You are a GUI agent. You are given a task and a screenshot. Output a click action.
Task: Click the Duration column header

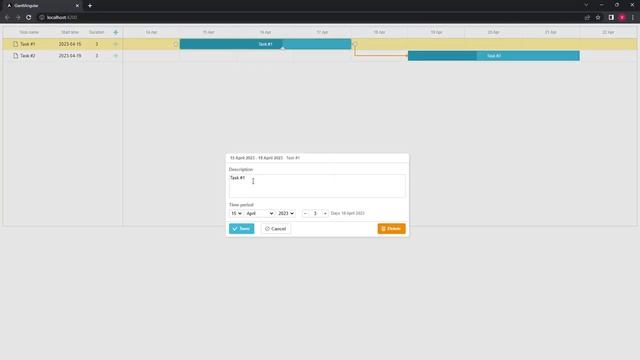pyautogui.click(x=97, y=32)
